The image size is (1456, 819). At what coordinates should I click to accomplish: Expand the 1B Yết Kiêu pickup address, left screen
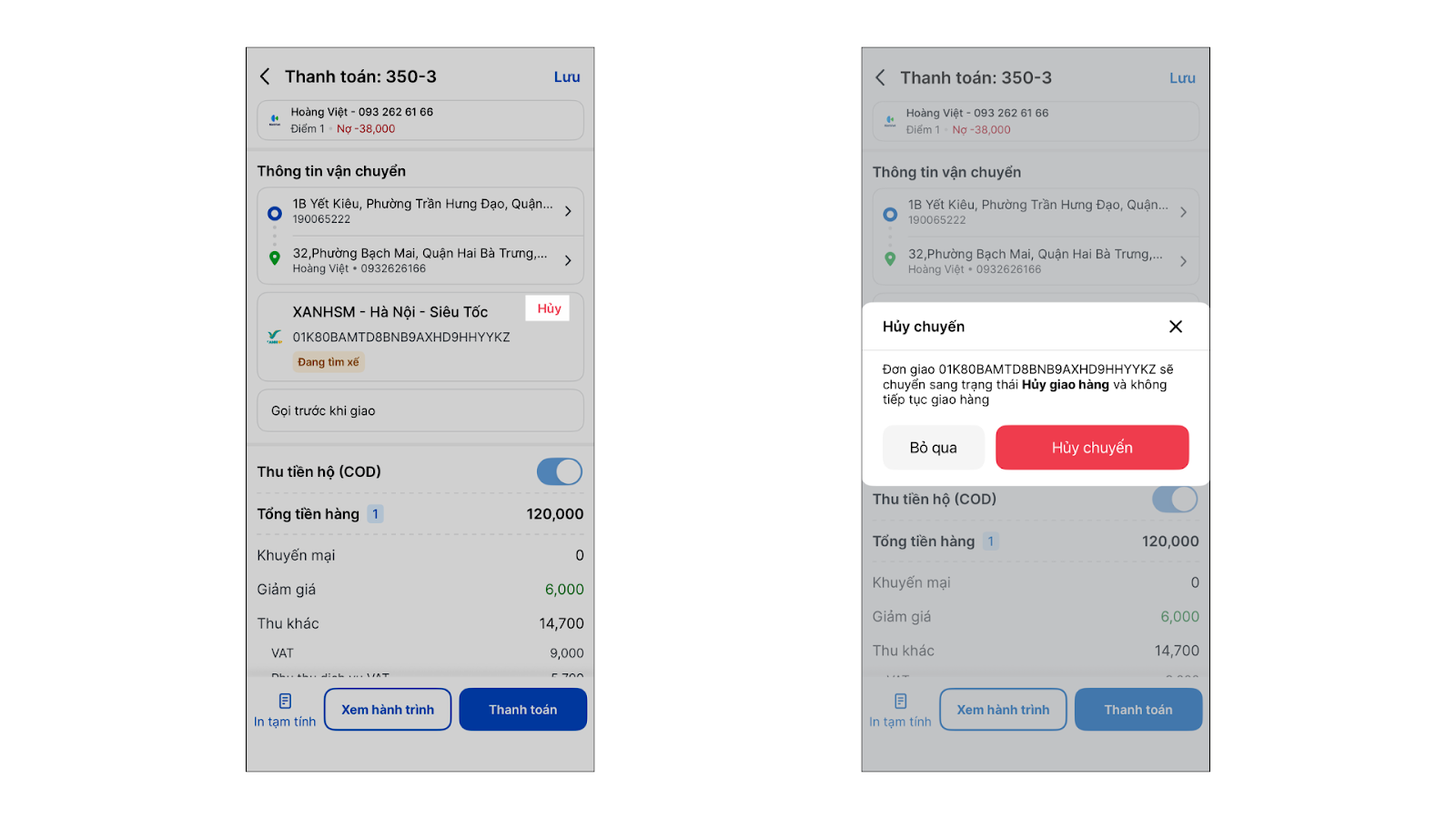point(568,211)
